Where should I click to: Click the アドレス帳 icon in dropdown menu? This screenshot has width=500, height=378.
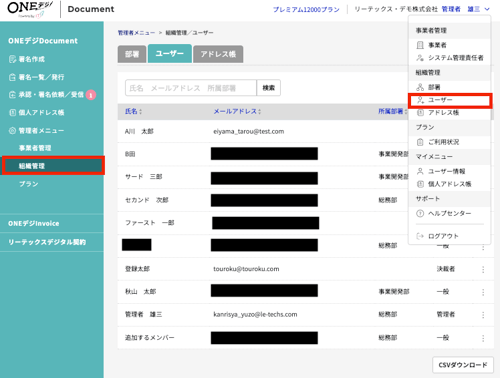[420, 113]
